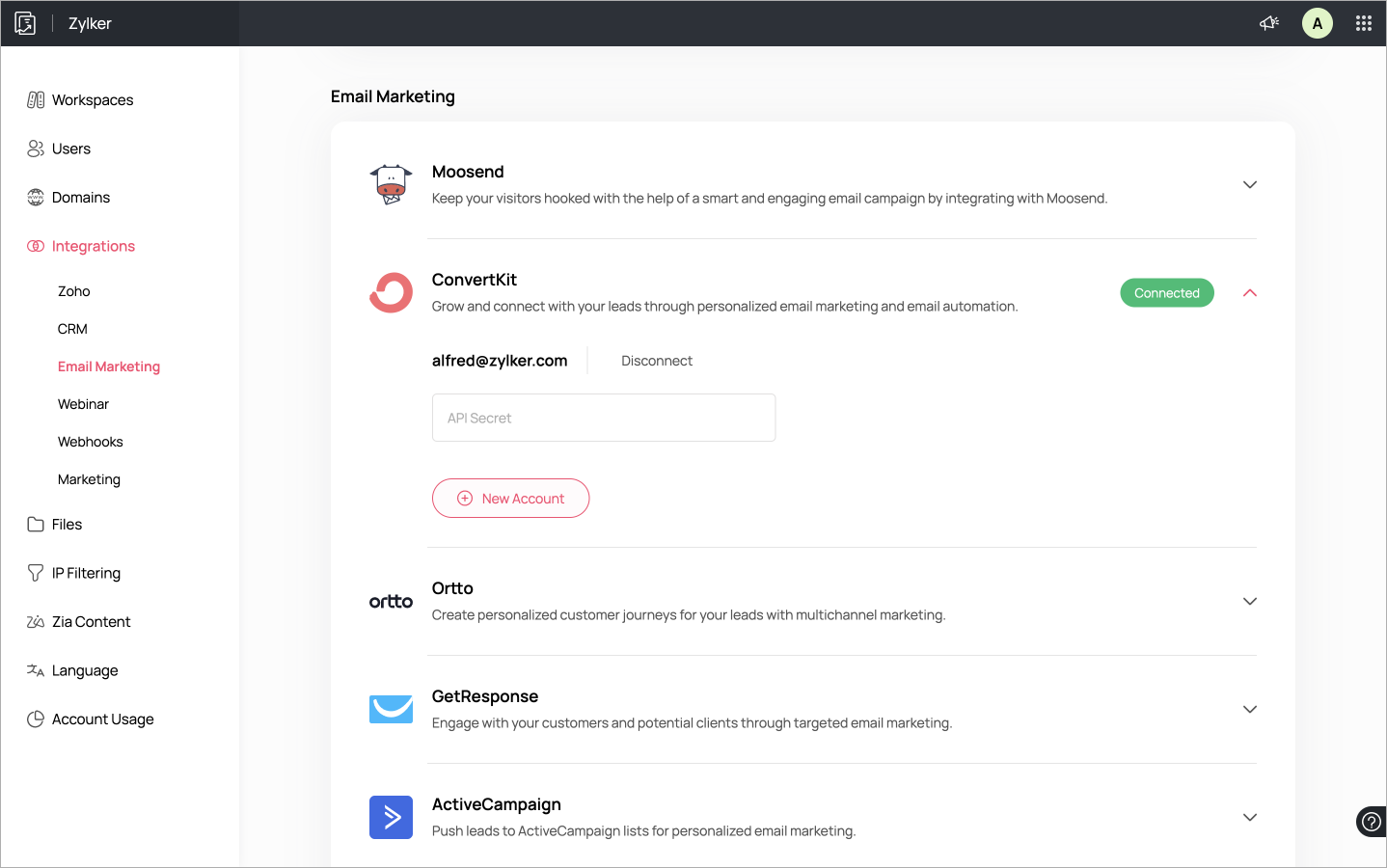
Task: Open the apps grid launcher
Action: (1364, 23)
